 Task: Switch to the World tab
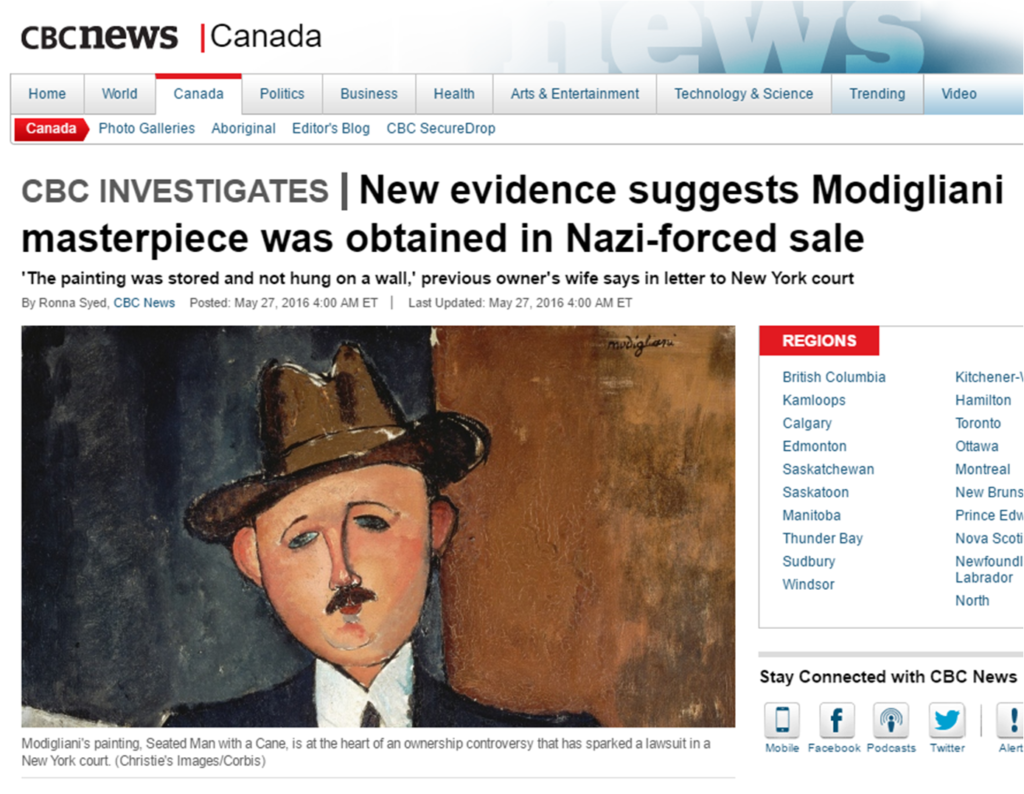click(120, 94)
